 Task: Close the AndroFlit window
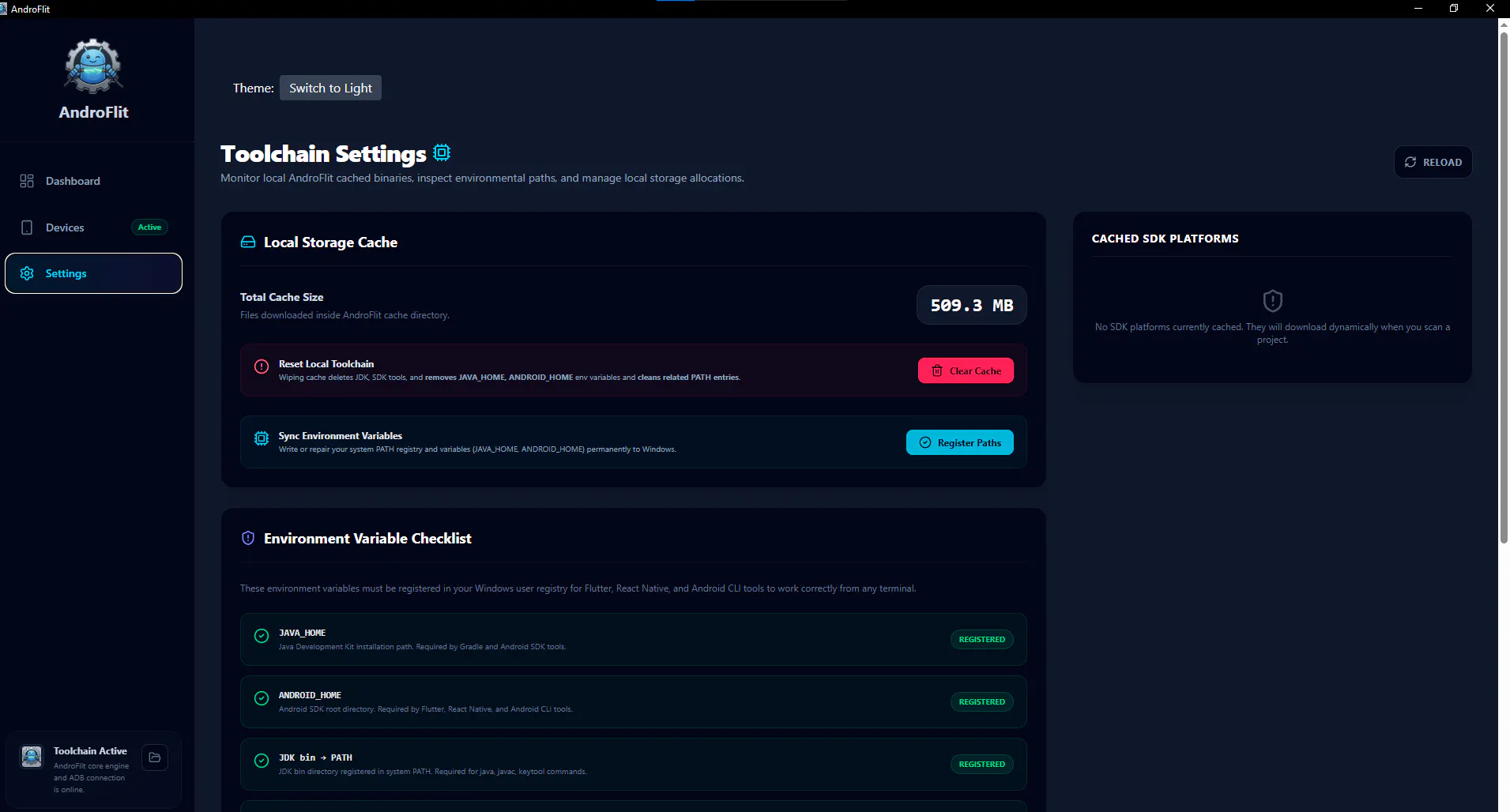click(1490, 9)
